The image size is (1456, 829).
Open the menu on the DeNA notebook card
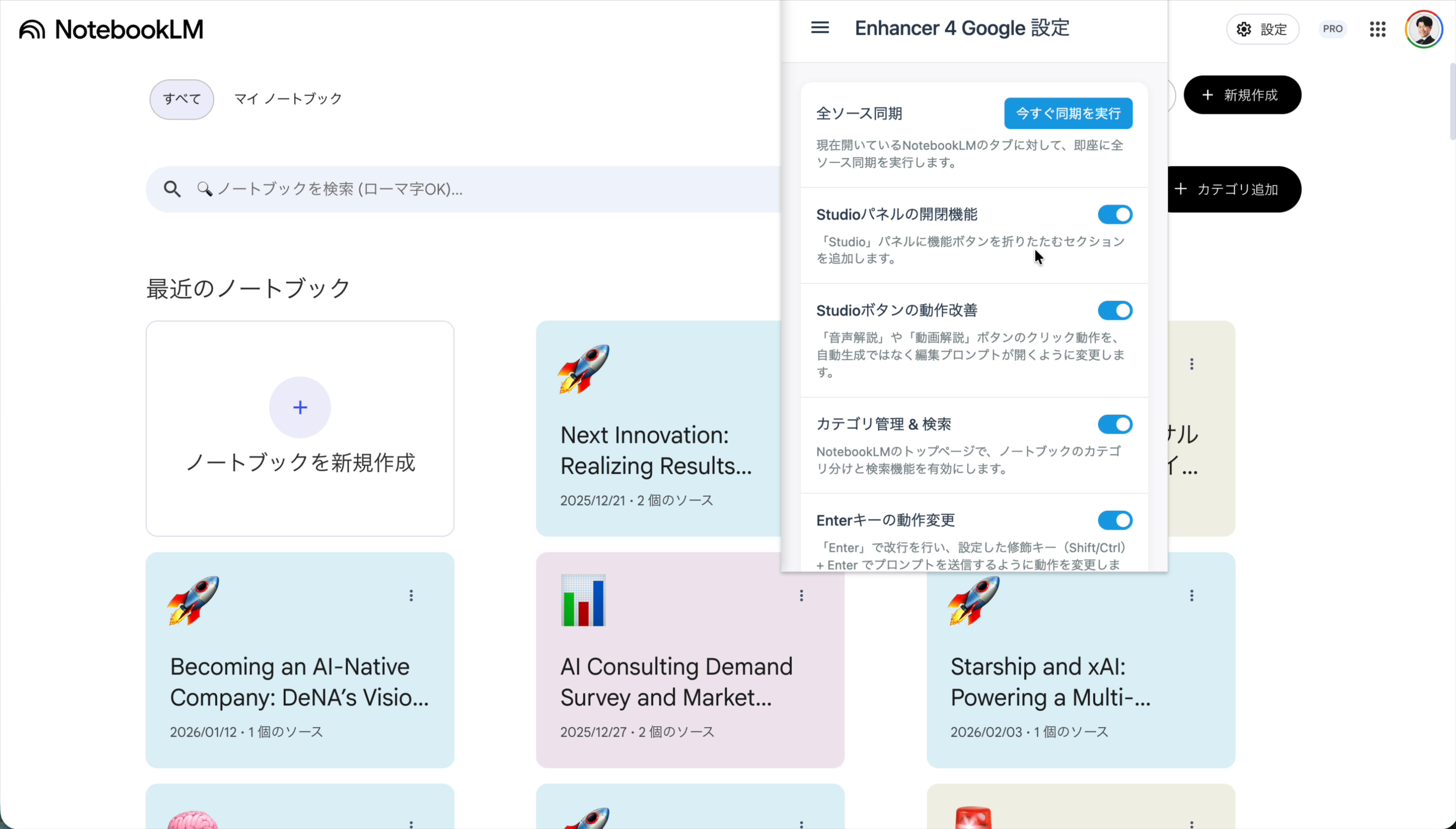point(412,595)
